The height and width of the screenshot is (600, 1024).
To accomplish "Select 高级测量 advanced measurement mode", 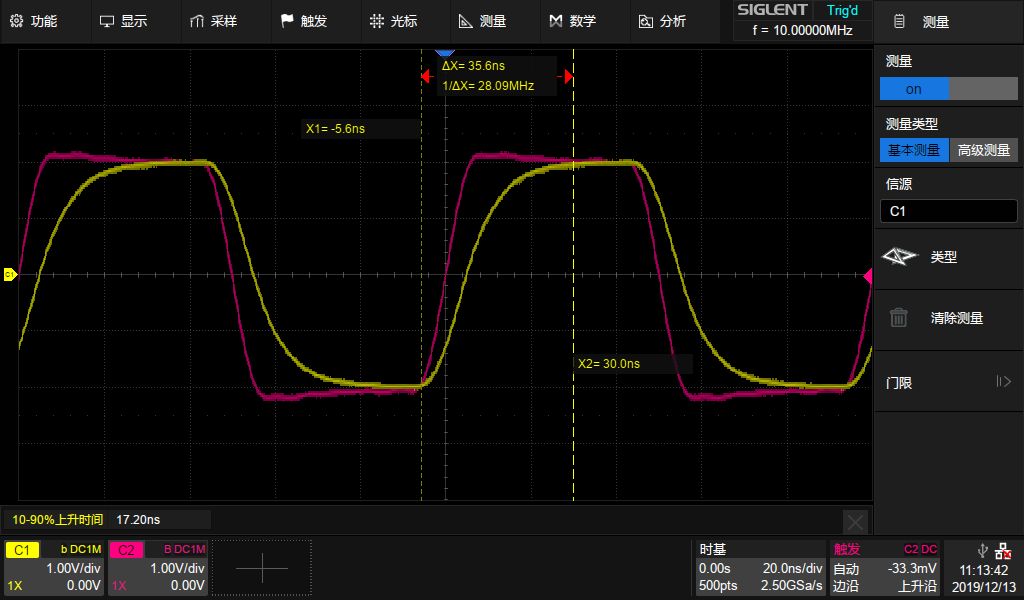I will (984, 150).
